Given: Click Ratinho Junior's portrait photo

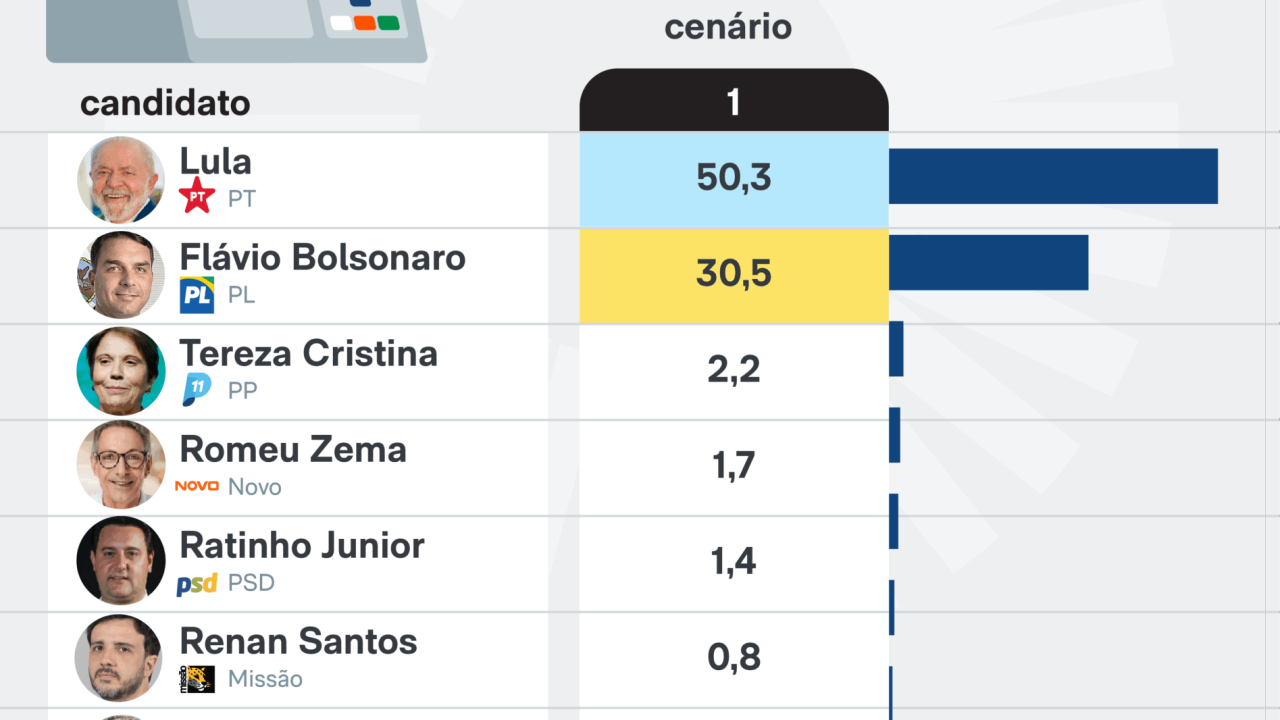Looking at the screenshot, I should 121,562.
